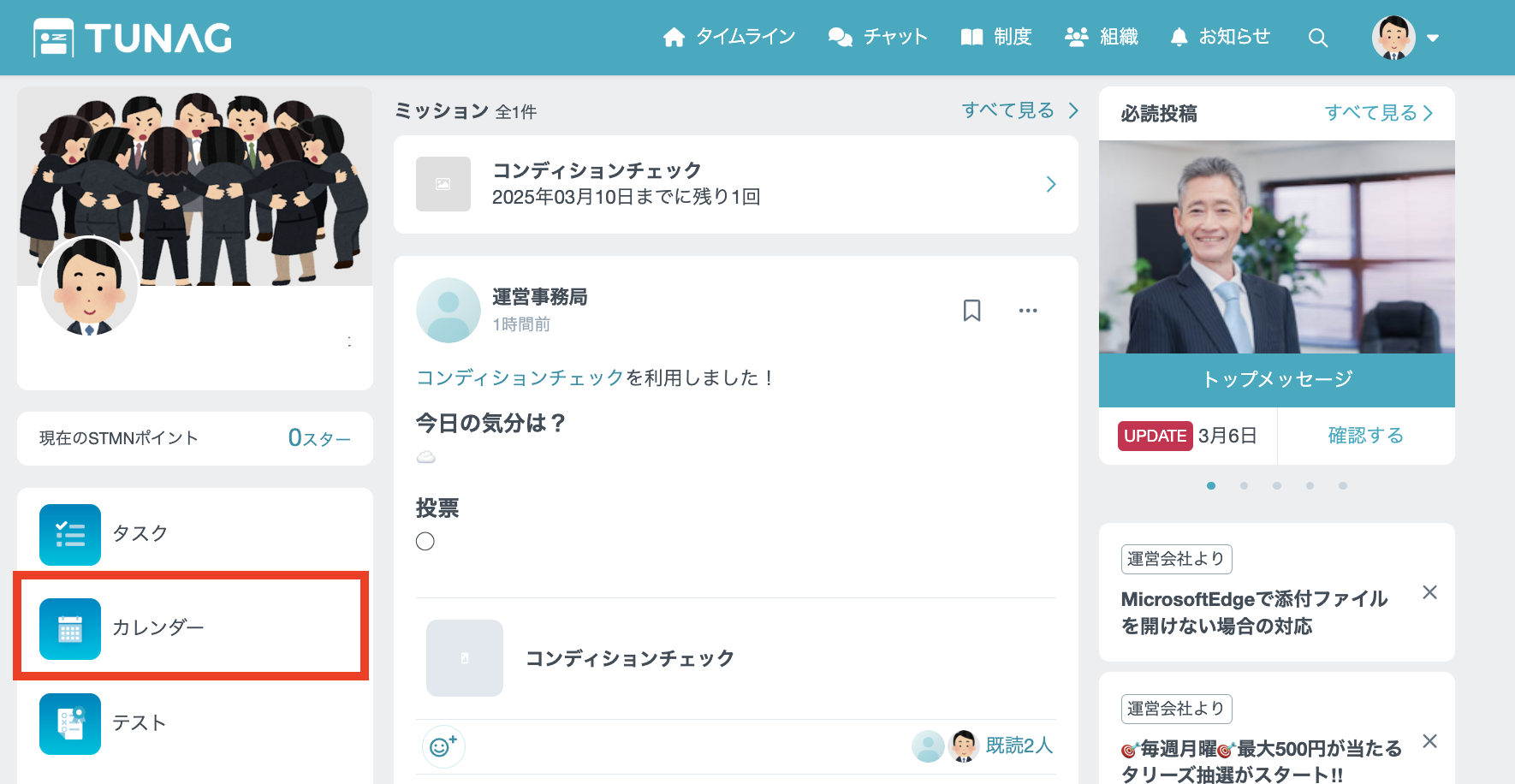Viewport: 1515px width, 784px height.
Task: Jump to the third carousel dot
Action: click(1276, 485)
